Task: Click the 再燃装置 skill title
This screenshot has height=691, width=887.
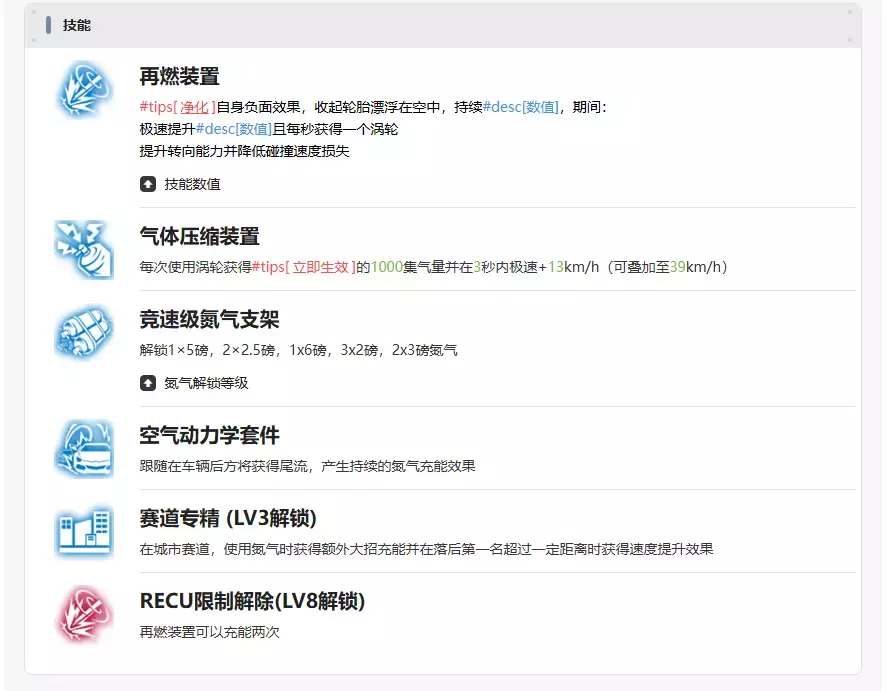Action: (x=180, y=77)
